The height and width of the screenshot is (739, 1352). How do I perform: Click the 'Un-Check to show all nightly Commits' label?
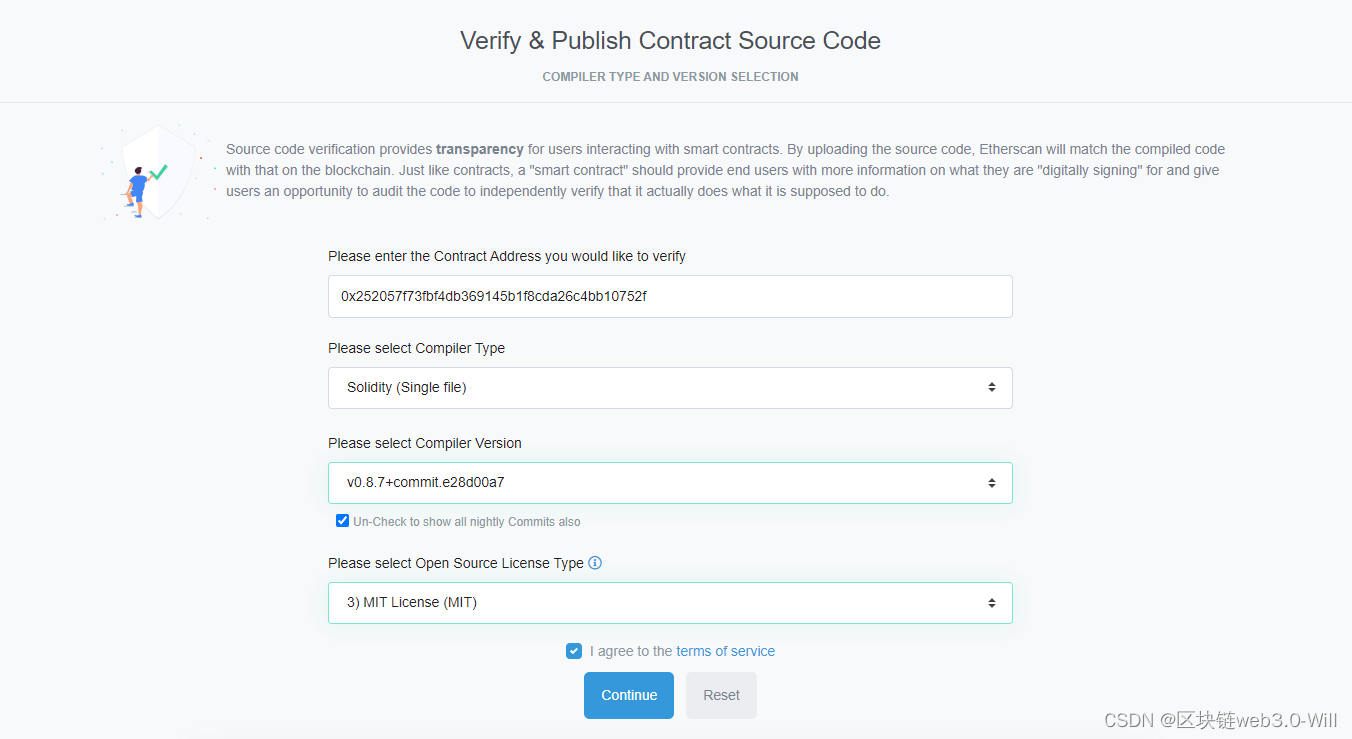click(x=467, y=522)
